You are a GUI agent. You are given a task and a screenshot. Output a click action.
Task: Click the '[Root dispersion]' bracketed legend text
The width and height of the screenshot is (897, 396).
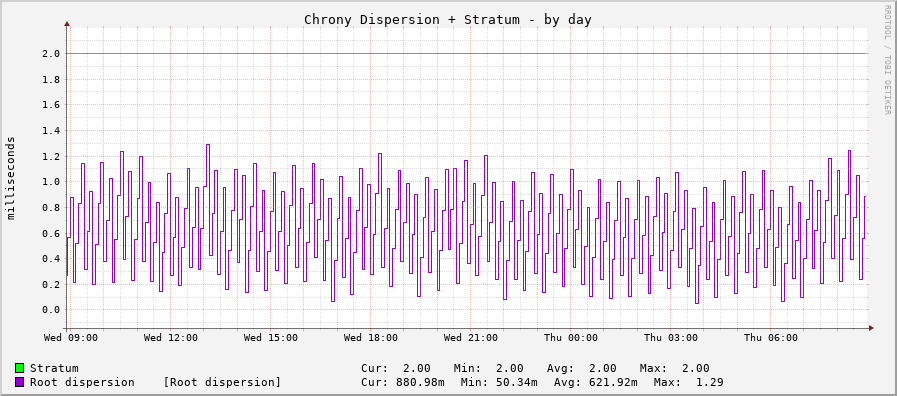coord(222,382)
